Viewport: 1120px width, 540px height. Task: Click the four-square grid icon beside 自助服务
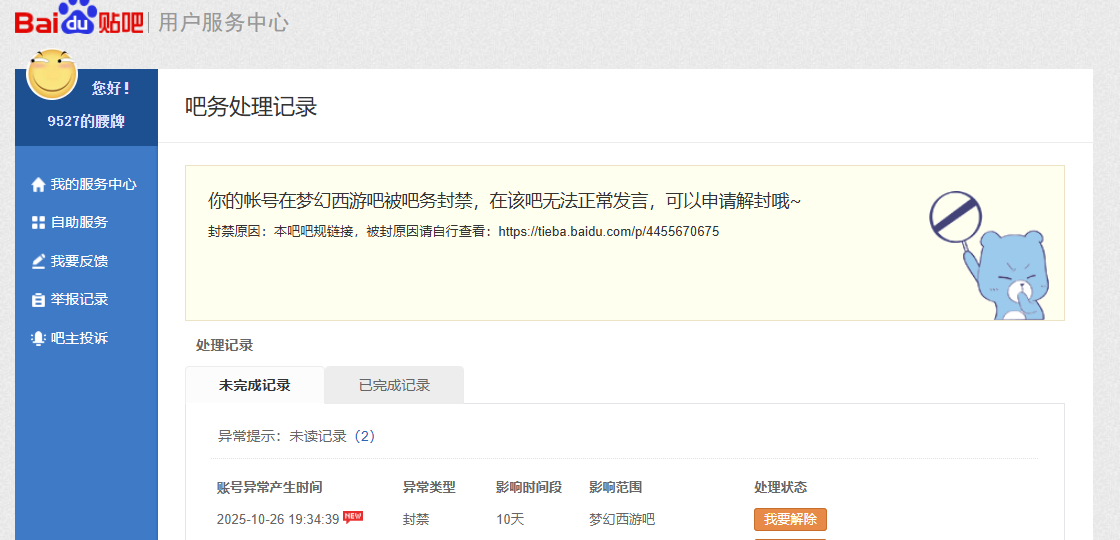38,223
